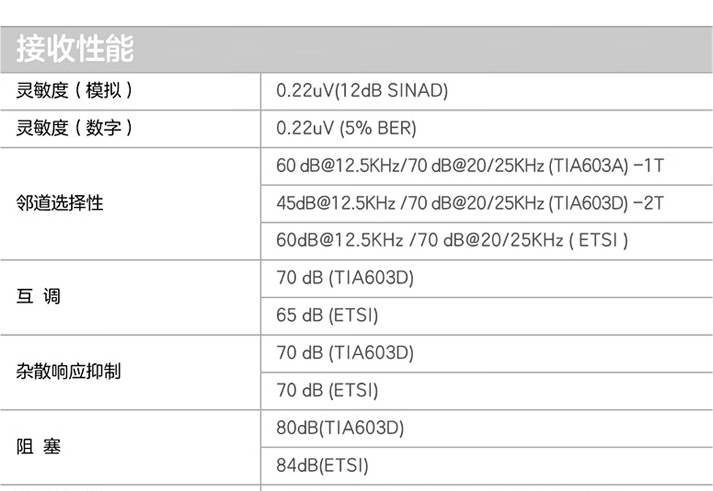This screenshot has width=713, height=491.
Task: Select the 84dB(ETSI) blocking value
Action: point(322,465)
